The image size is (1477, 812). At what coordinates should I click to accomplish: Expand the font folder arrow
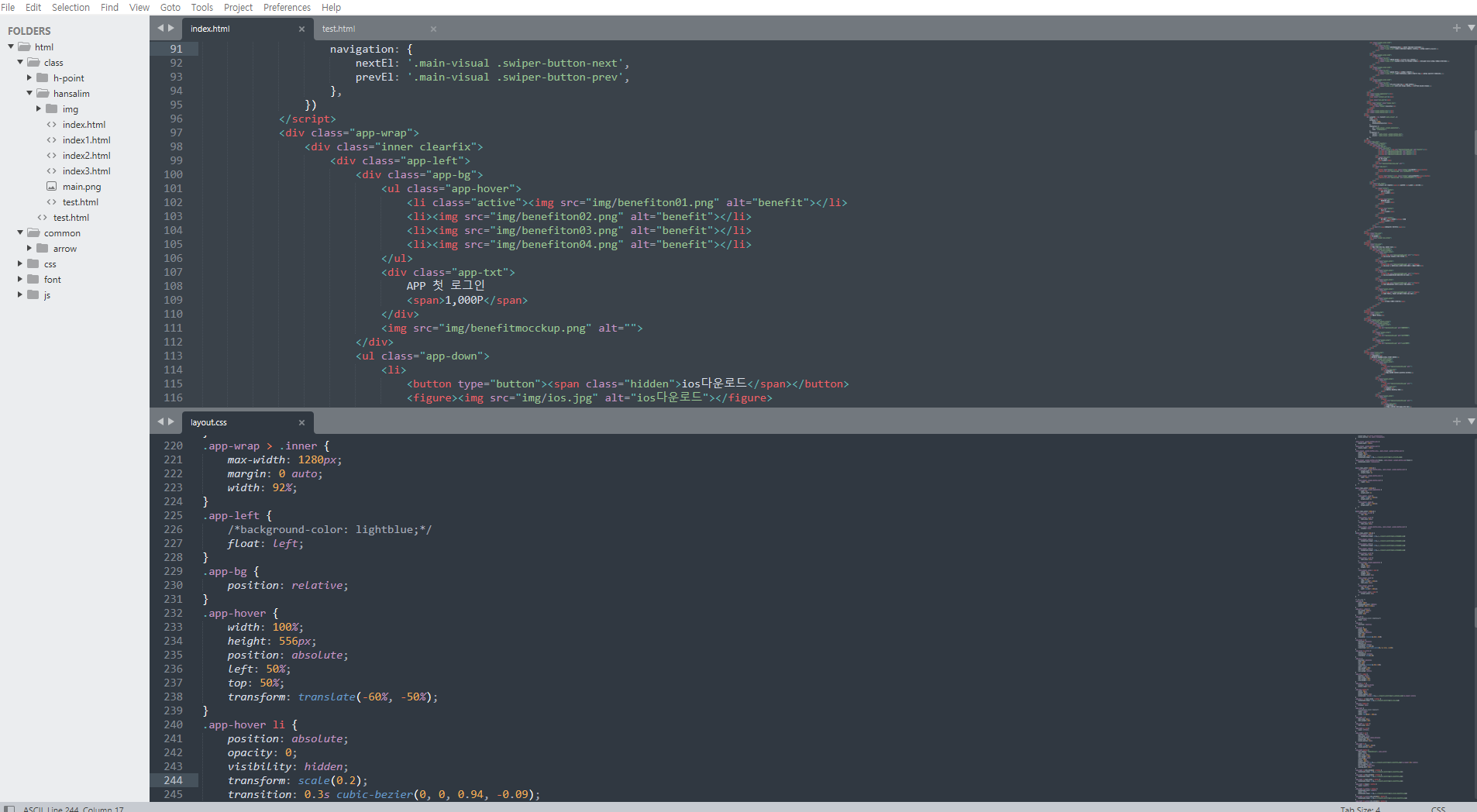point(20,279)
